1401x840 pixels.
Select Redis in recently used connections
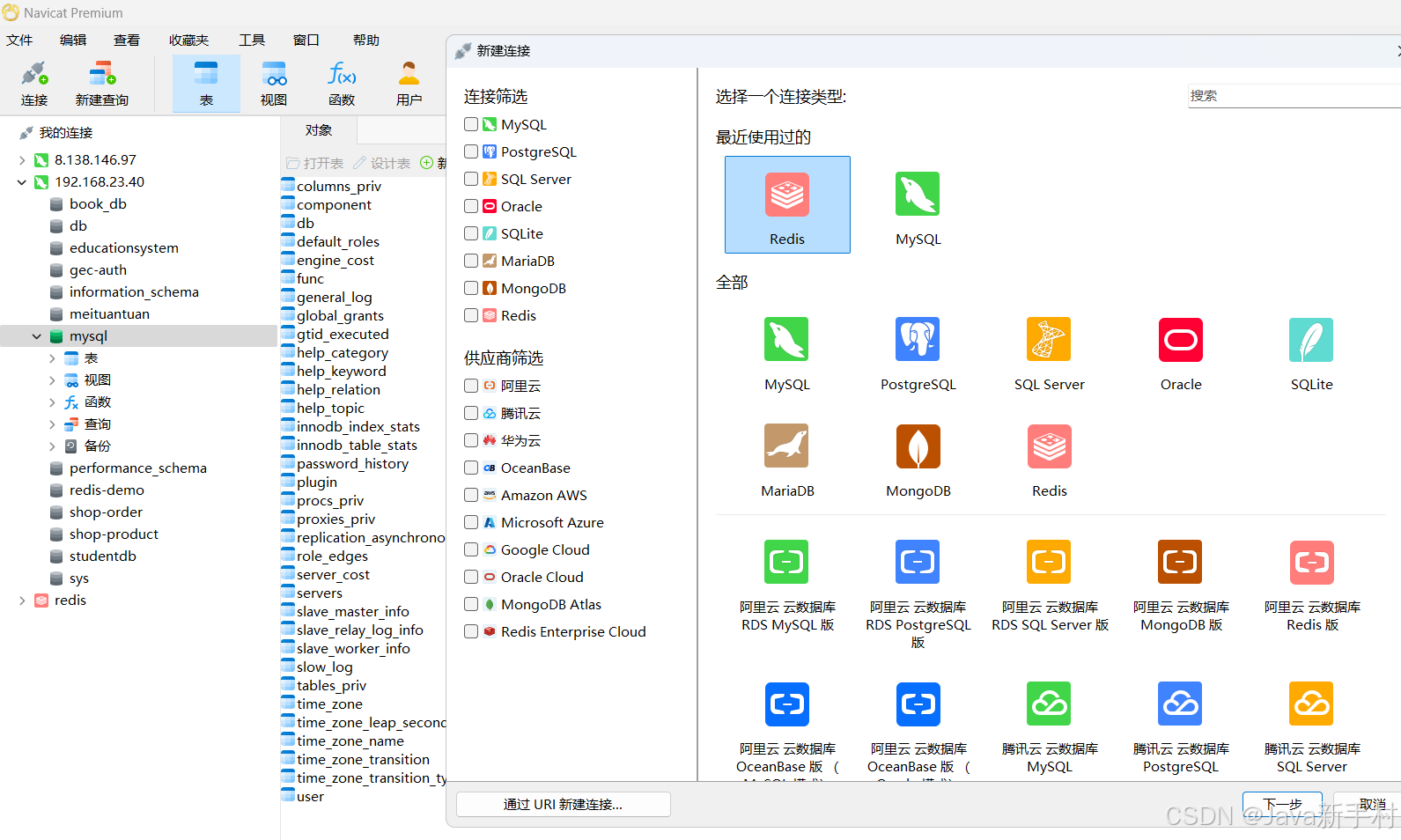[787, 204]
